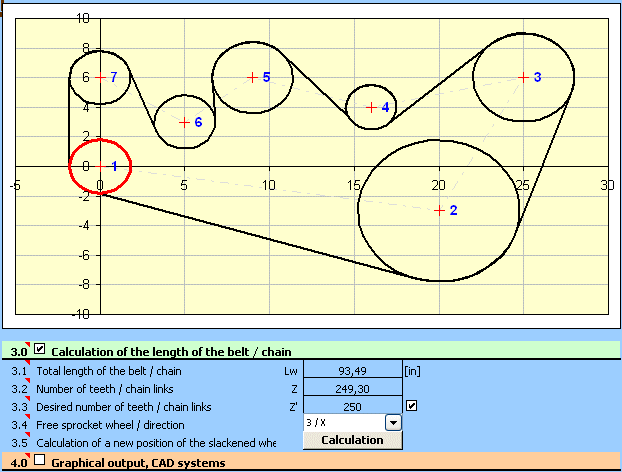
Task: Click the number of teeth Z value 249,30
Action: click(x=351, y=388)
